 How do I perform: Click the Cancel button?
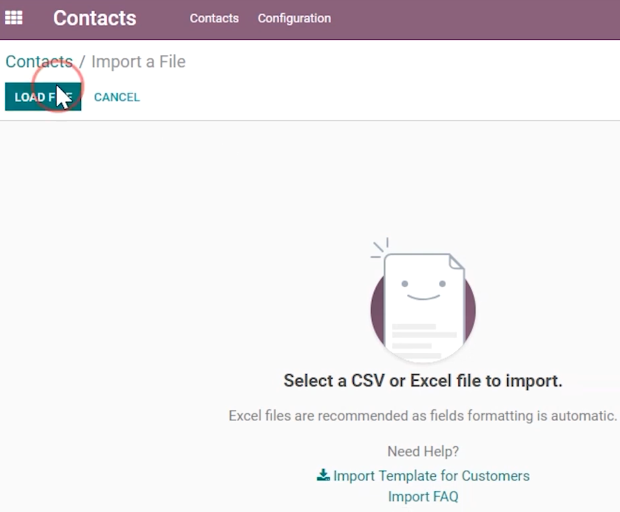coord(117,97)
